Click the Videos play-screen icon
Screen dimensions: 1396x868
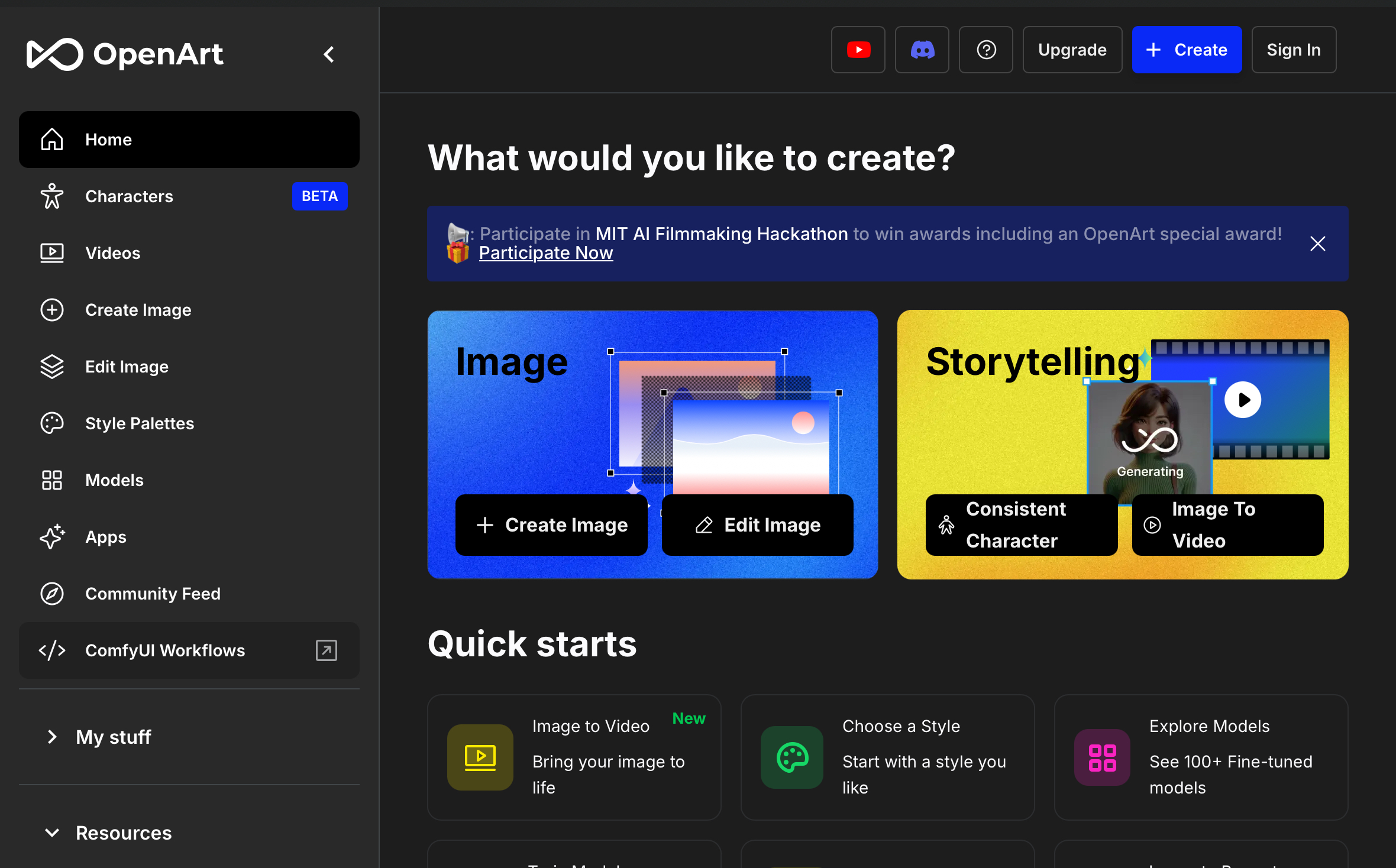point(52,253)
